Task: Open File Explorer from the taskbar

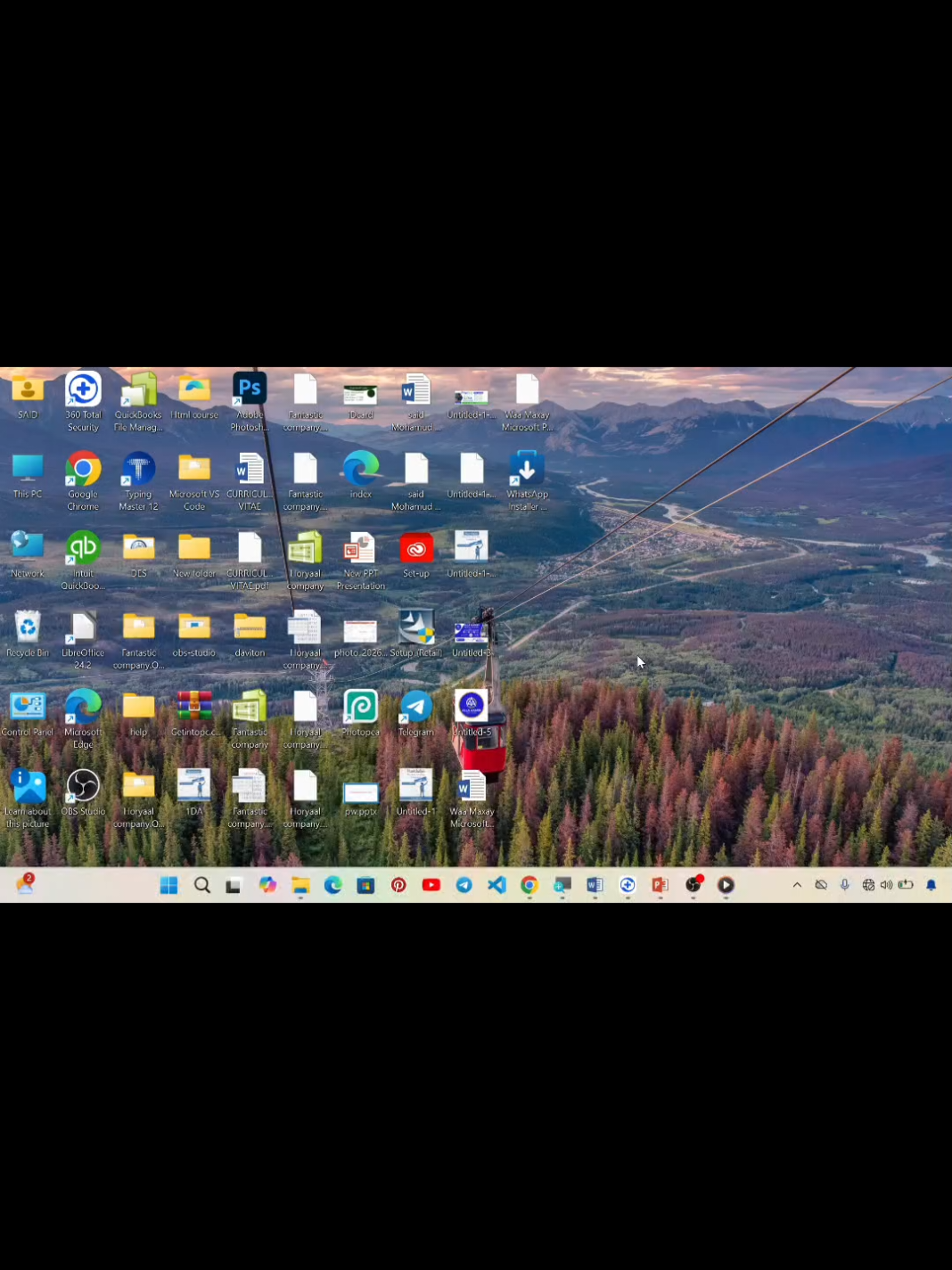Action: (300, 885)
